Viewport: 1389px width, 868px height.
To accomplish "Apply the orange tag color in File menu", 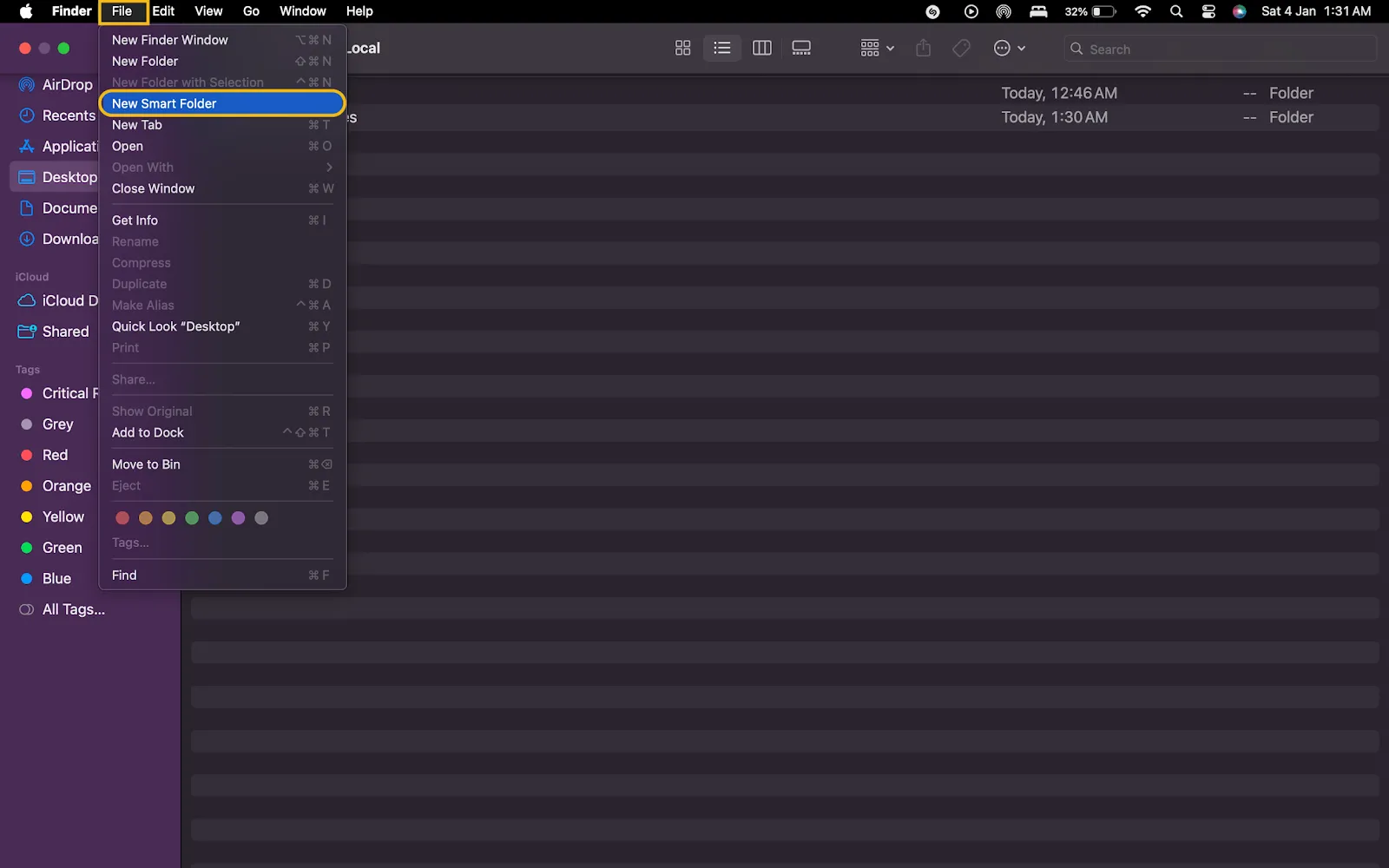I will point(146,518).
